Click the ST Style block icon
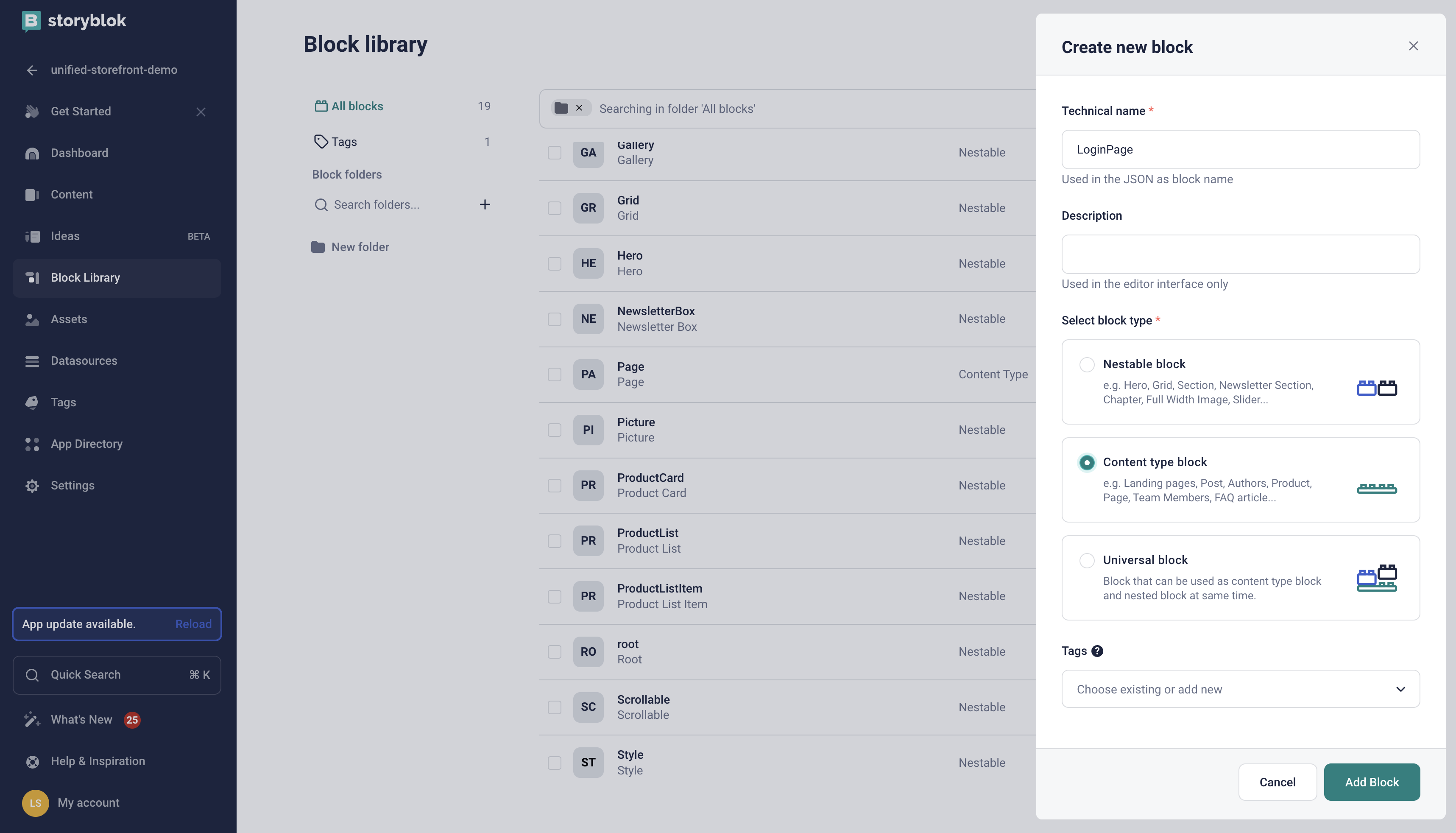 point(588,763)
